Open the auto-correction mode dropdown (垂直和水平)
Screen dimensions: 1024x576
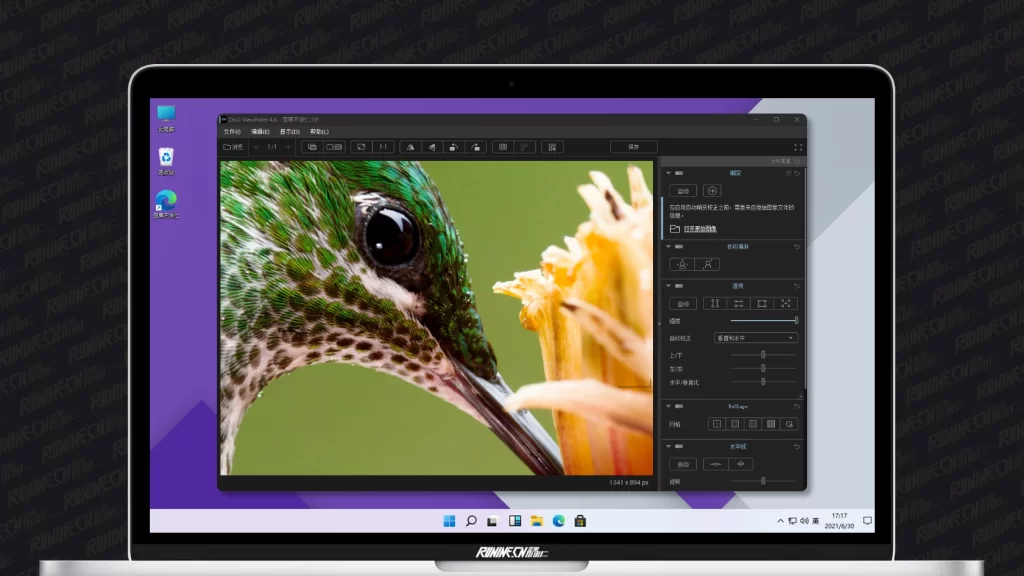tap(755, 338)
